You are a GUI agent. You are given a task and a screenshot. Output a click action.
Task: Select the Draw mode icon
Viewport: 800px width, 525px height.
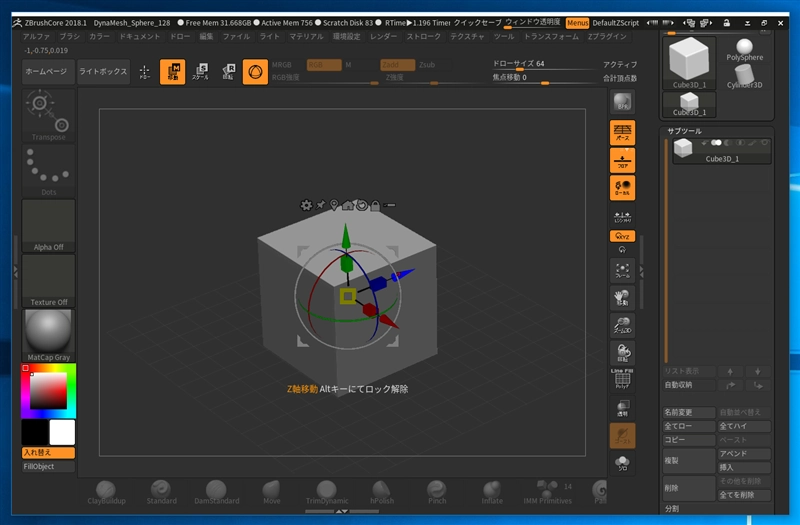tap(144, 72)
